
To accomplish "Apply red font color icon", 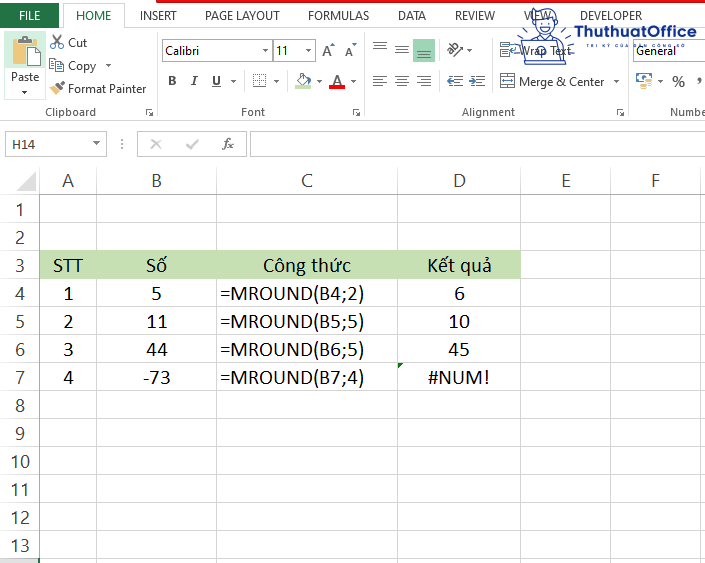I will click(337, 81).
